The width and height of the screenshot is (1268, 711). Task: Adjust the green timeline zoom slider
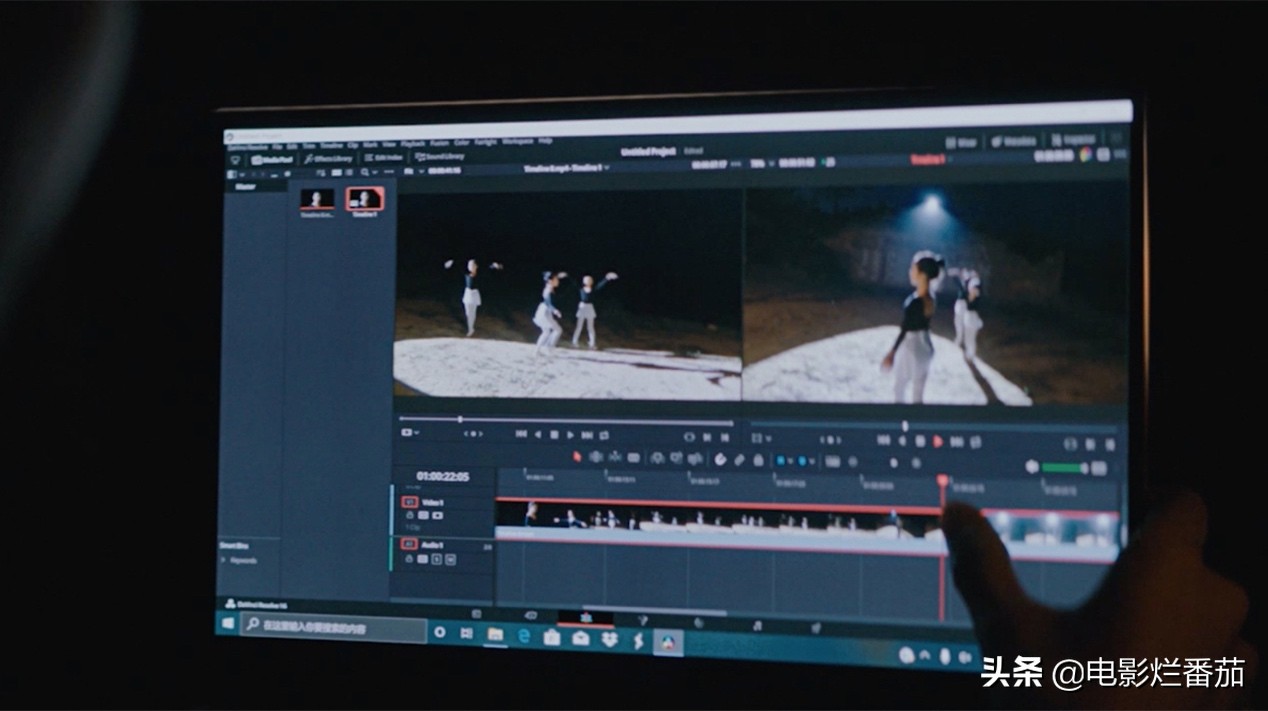1065,467
